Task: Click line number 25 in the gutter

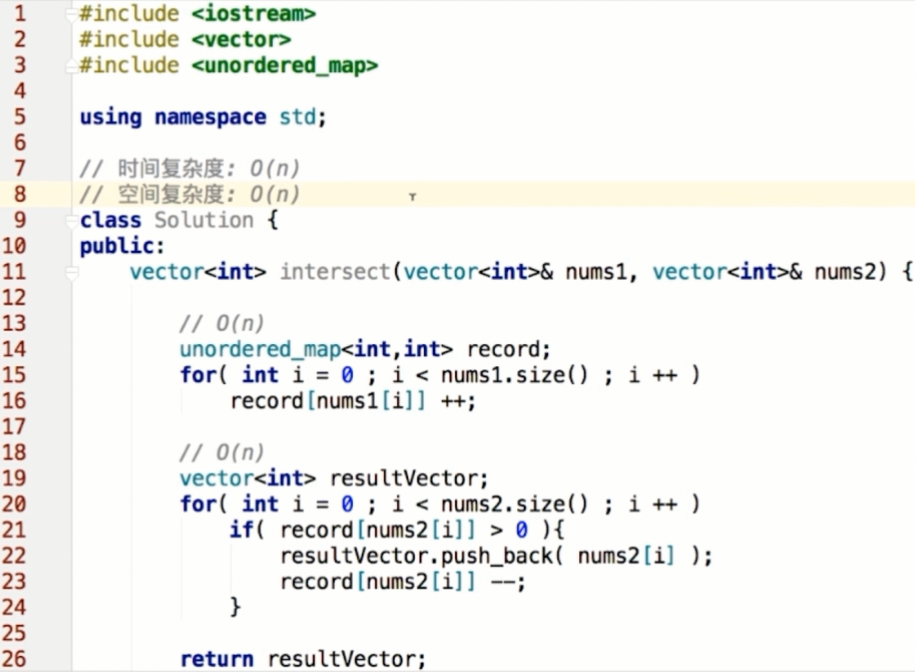Action: click(15, 633)
